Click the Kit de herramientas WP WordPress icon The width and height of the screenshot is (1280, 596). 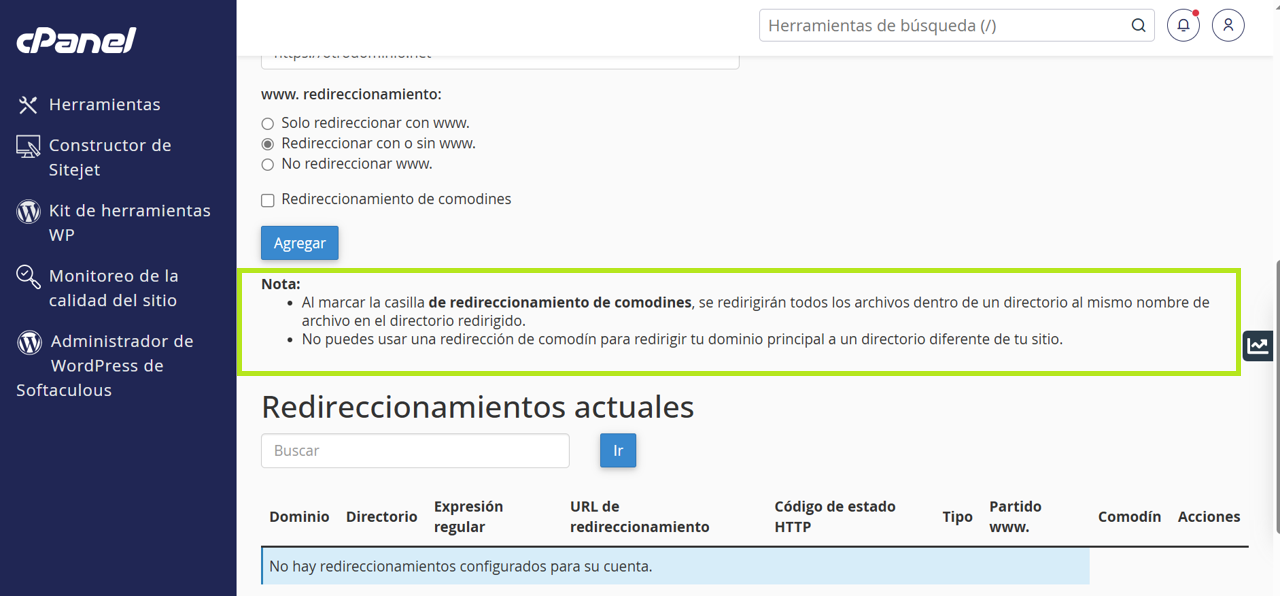(x=29, y=211)
